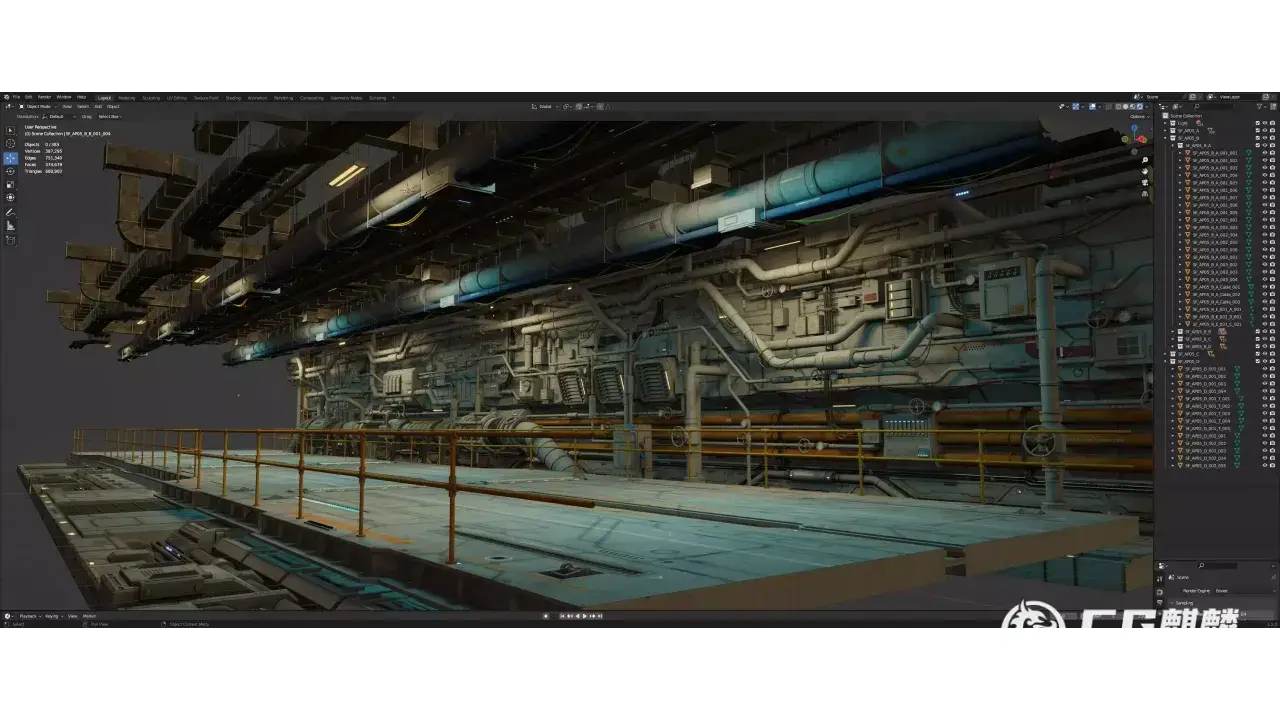Select the Cursor tool in the left toolbar

coord(10,144)
